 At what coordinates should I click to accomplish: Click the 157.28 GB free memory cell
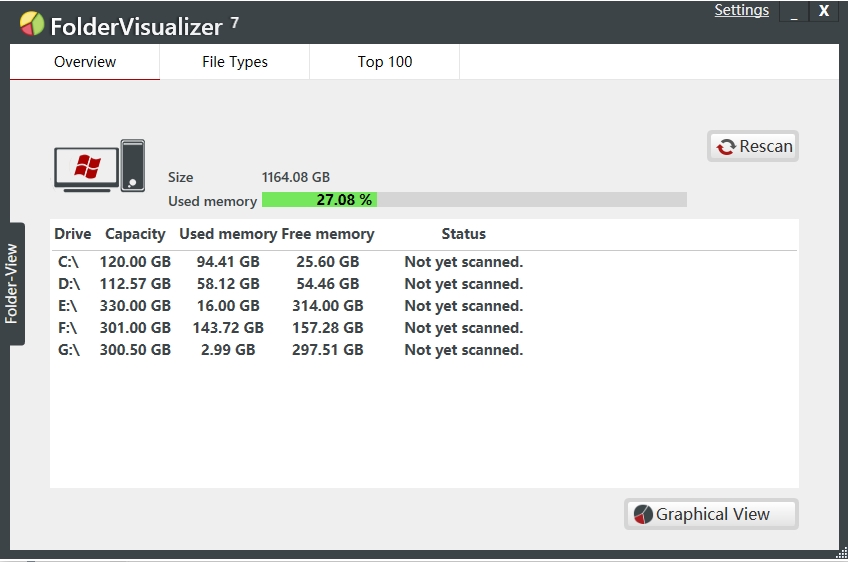328,328
